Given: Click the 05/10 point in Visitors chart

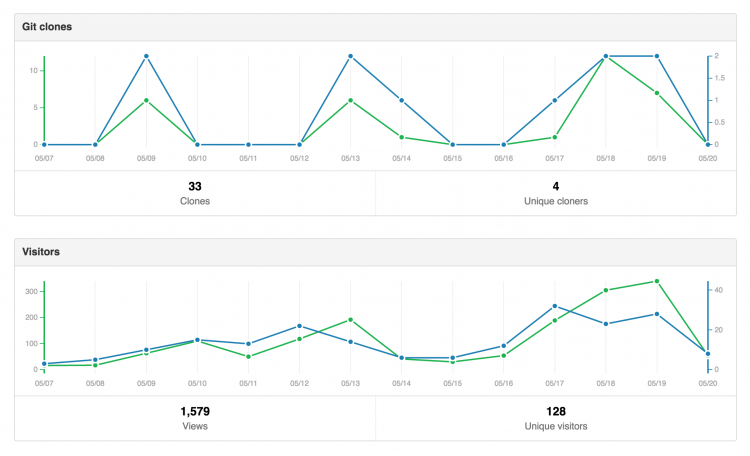Looking at the screenshot, I should tap(197, 340).
